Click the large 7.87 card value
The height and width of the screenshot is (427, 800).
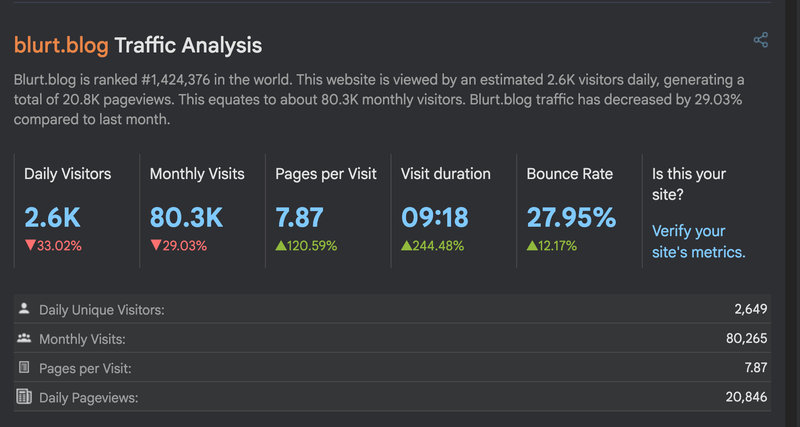coord(299,217)
